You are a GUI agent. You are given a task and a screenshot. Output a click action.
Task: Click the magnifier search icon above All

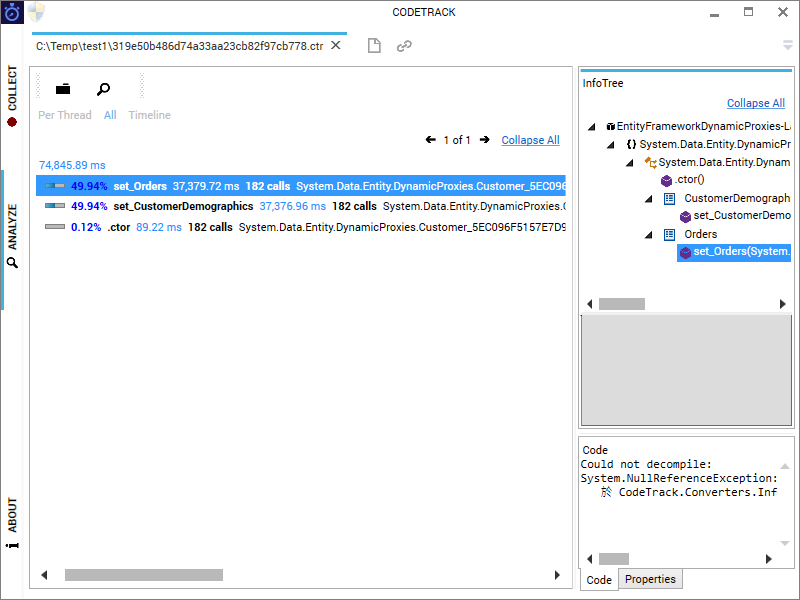(x=103, y=89)
